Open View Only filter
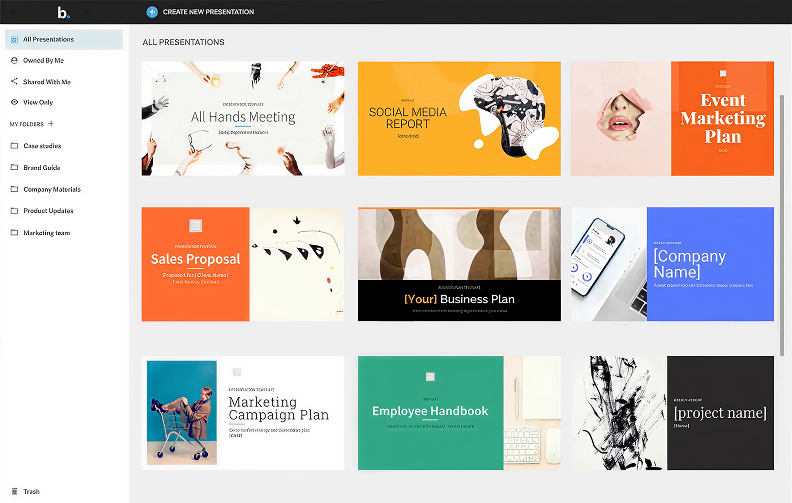This screenshot has height=503, width=792. [x=38, y=102]
